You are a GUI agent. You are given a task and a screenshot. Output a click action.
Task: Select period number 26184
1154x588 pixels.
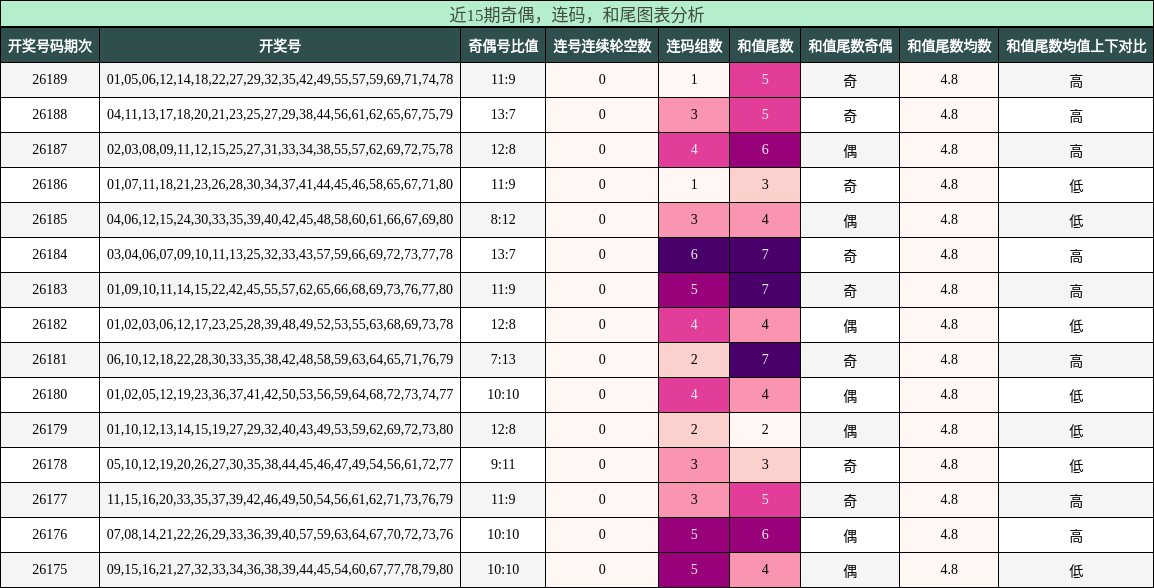(x=50, y=255)
